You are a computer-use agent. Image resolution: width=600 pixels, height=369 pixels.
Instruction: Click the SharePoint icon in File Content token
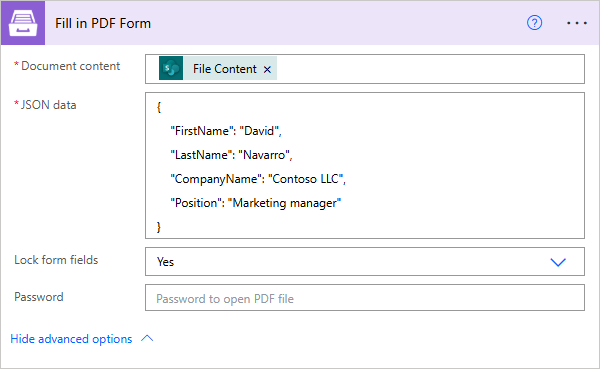pyautogui.click(x=171, y=69)
